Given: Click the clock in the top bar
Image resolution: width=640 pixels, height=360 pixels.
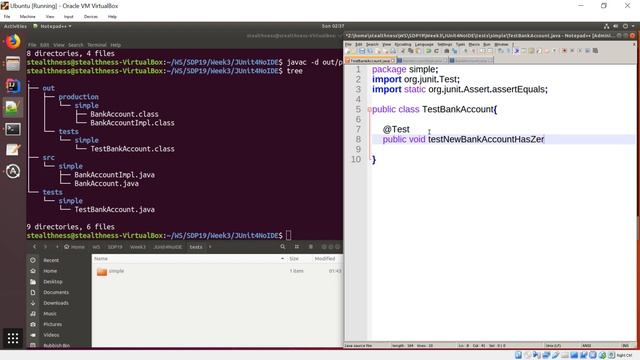Looking at the screenshot, I should click(333, 26).
